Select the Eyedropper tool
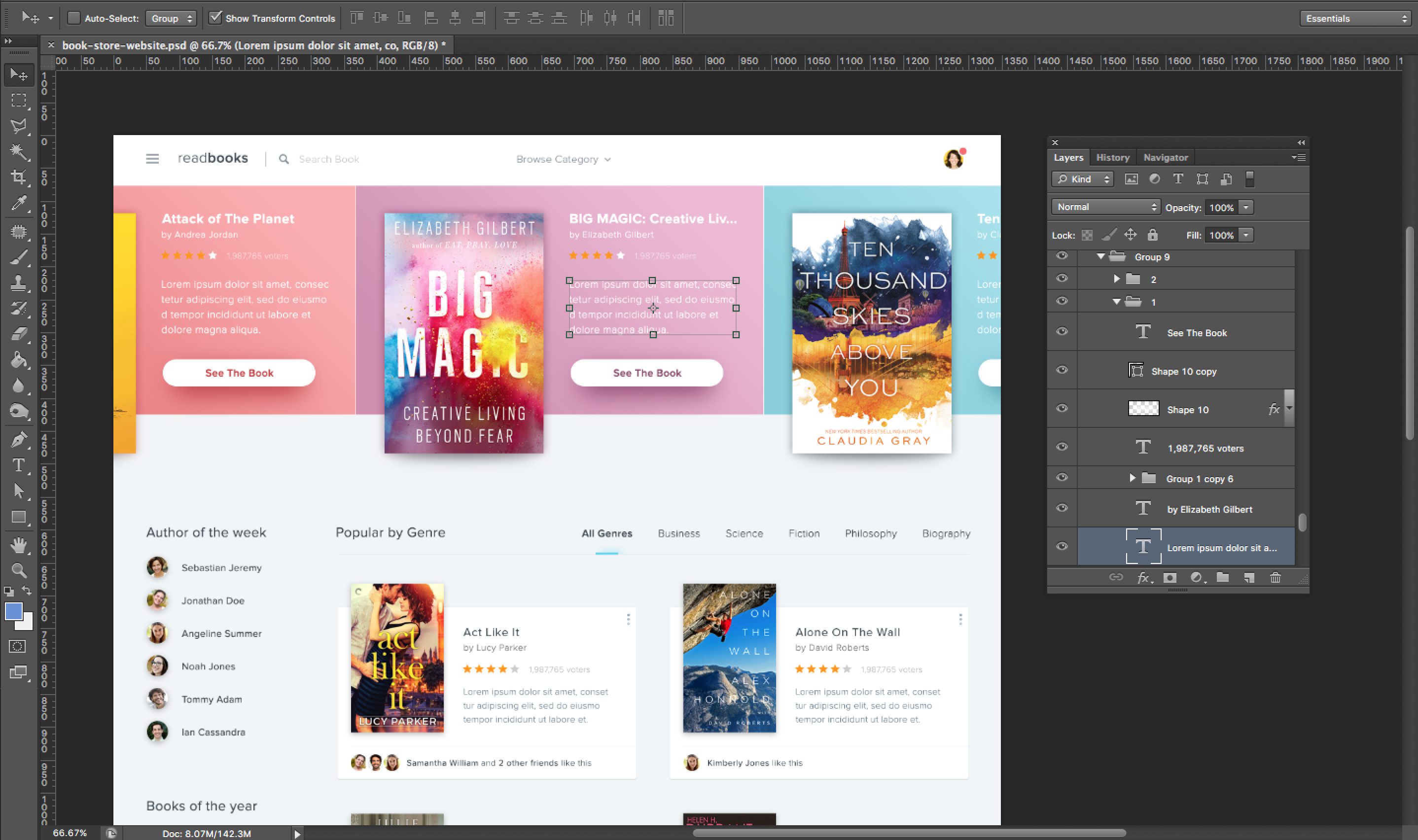1418x840 pixels. pos(18,203)
